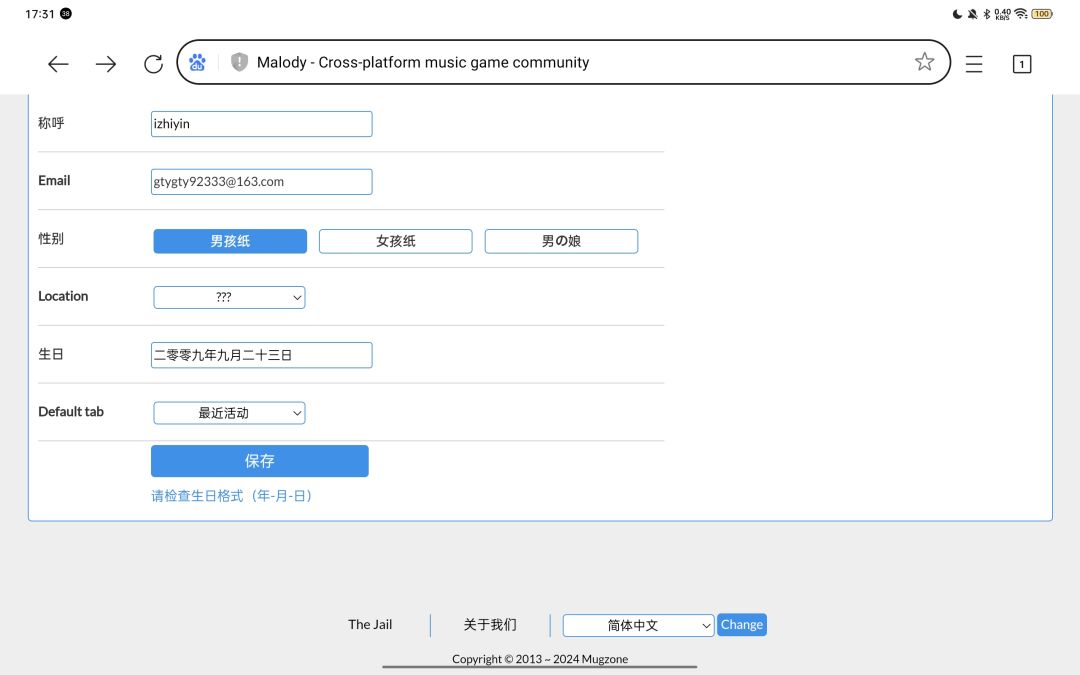
Task: Reload the page with refresh icon
Action: click(x=153, y=64)
